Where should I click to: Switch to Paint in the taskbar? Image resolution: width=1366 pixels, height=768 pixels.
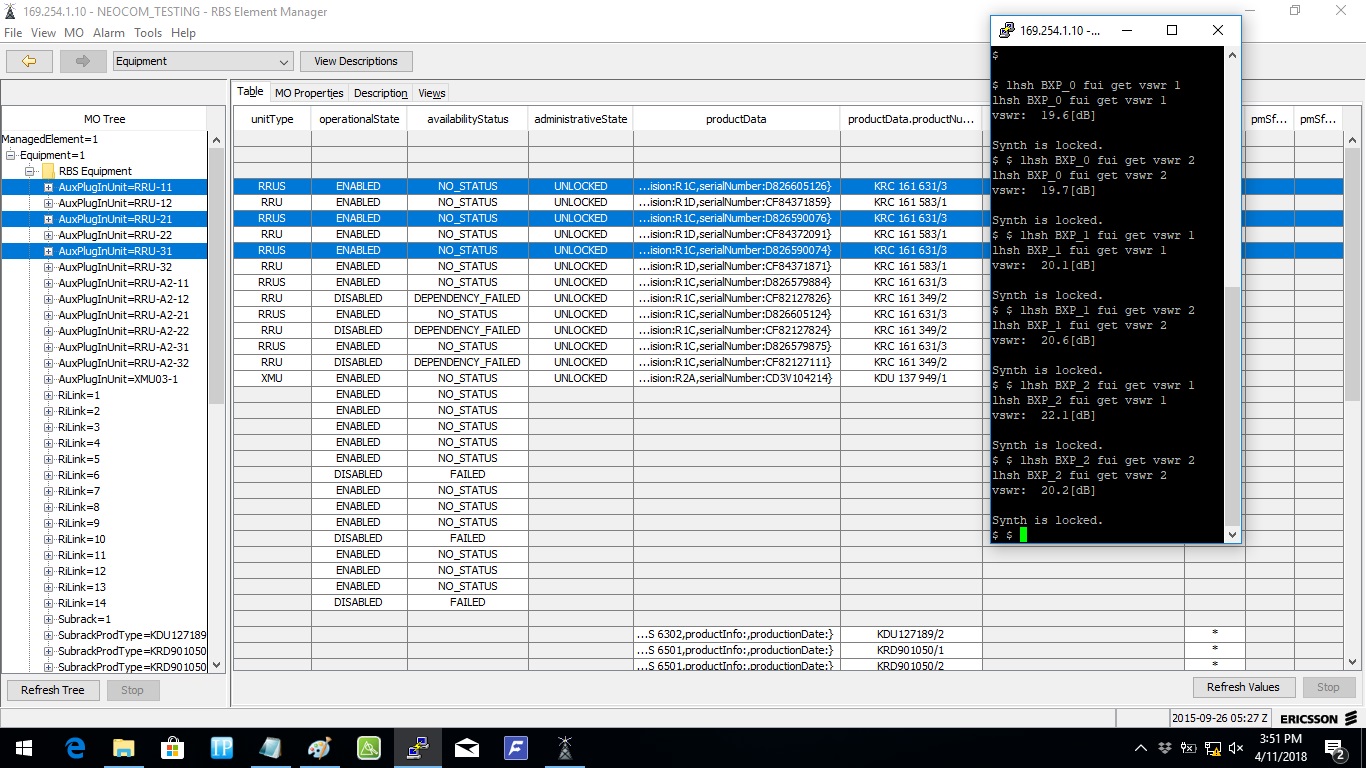319,747
